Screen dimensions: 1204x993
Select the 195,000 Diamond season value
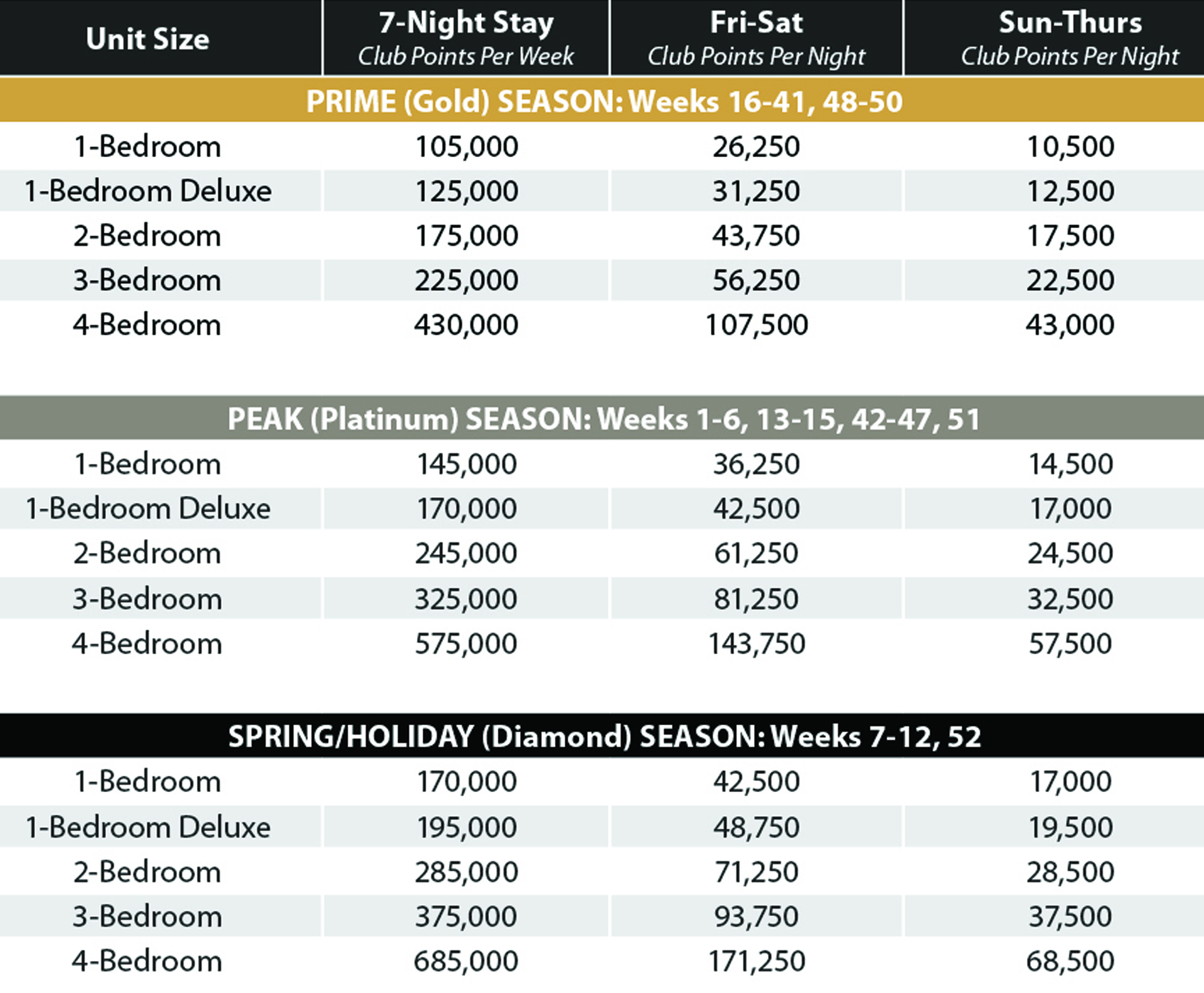[467, 827]
